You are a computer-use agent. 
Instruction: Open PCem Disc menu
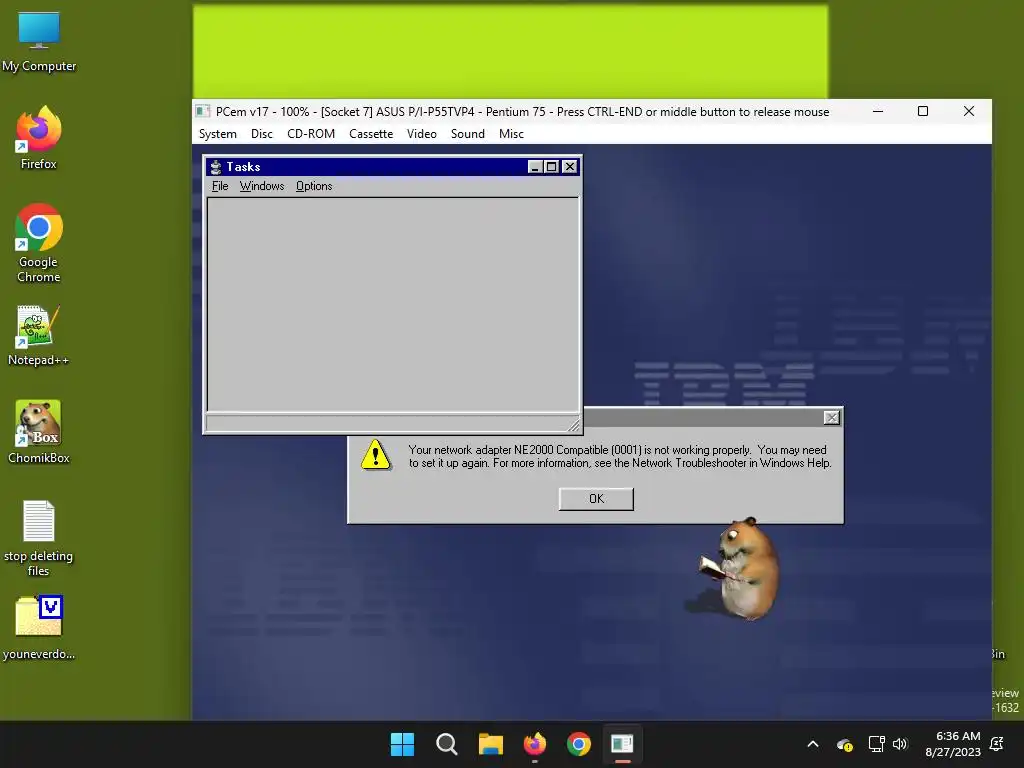261,134
